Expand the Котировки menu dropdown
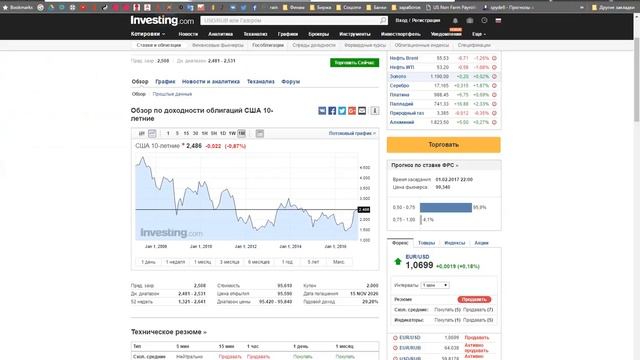 [x=148, y=34]
